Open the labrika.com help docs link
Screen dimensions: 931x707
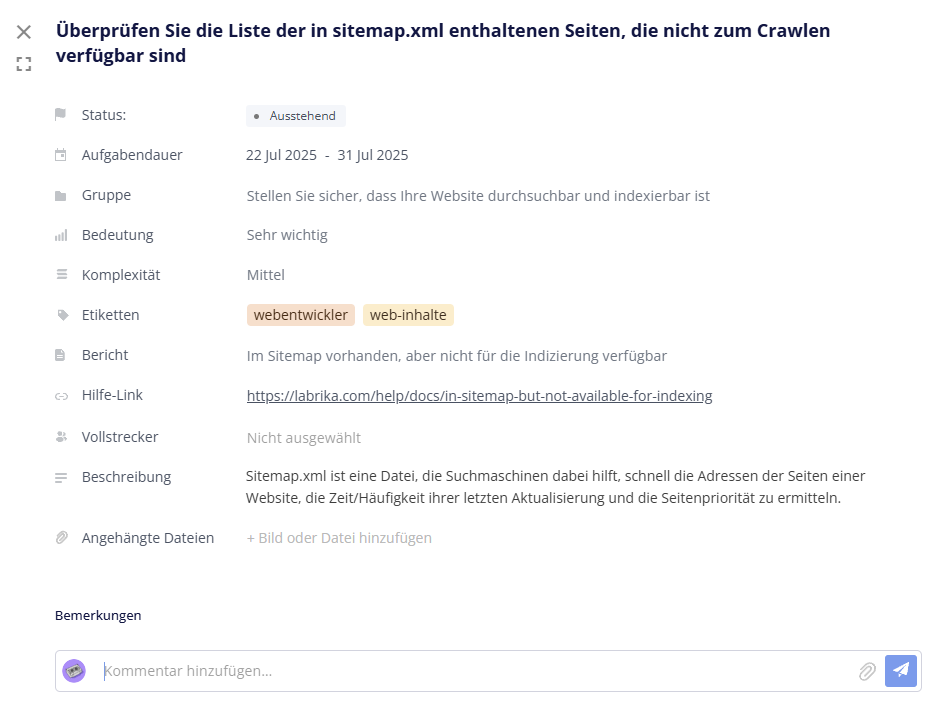click(479, 396)
